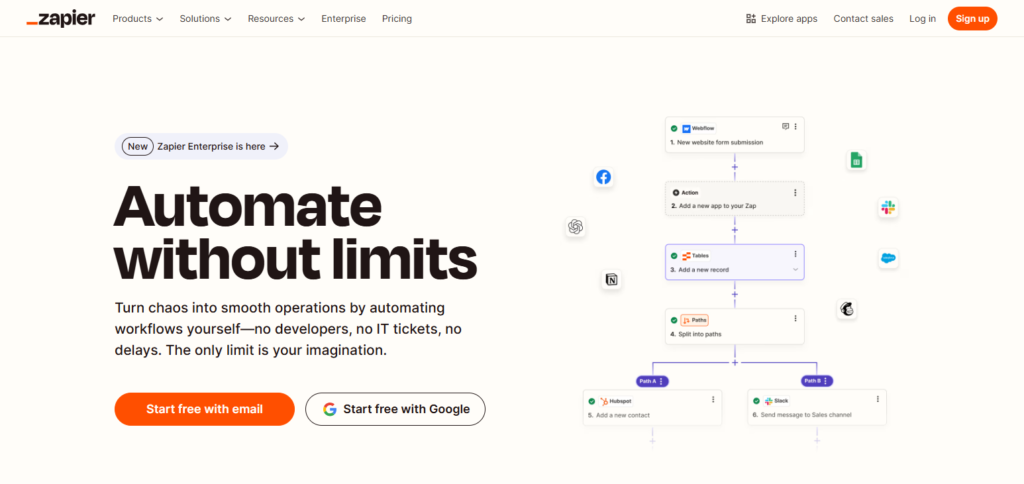Click the orange Sign up button

pyautogui.click(x=972, y=18)
